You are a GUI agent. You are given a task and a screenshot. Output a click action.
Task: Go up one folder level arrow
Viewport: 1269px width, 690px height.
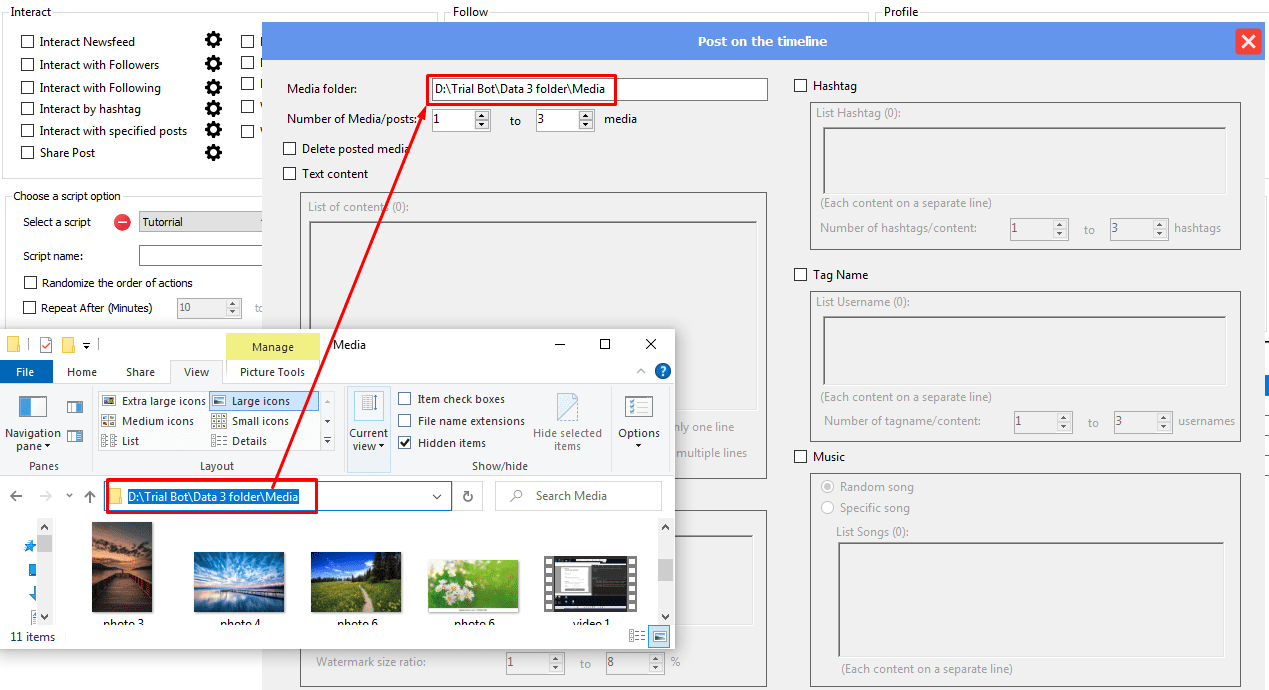point(90,496)
